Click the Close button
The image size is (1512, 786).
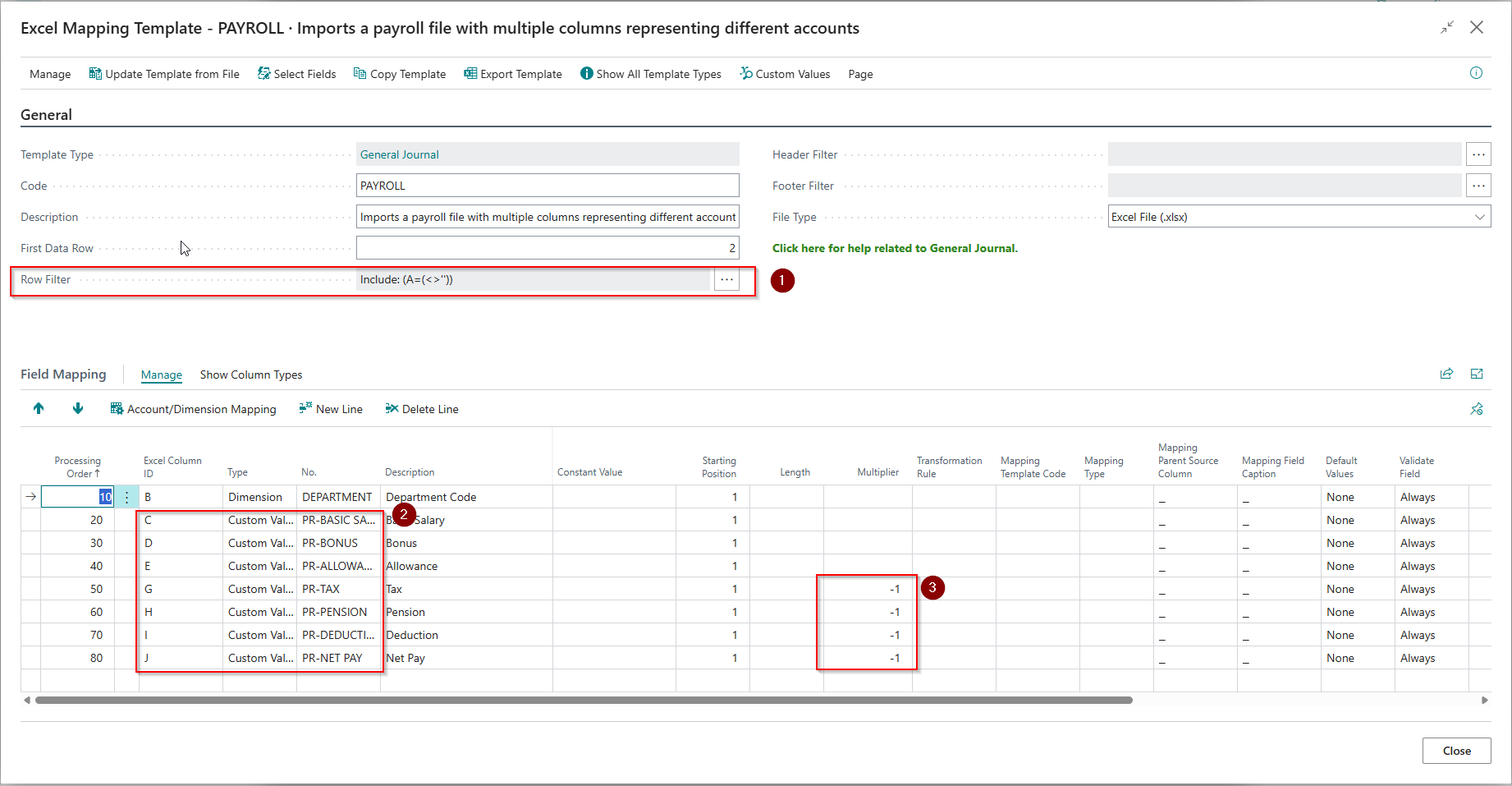coord(1456,750)
